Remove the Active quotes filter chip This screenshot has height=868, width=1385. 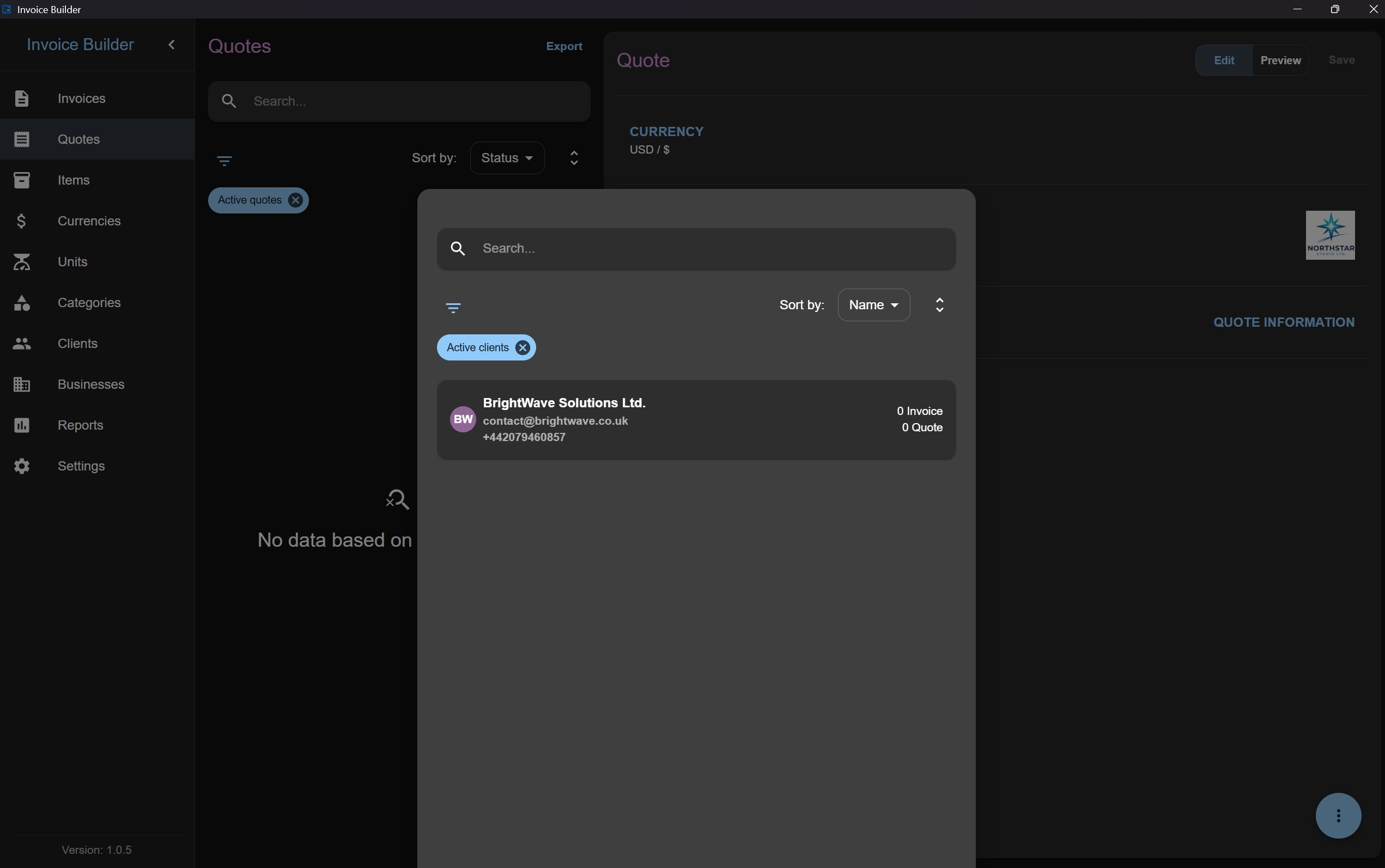295,200
